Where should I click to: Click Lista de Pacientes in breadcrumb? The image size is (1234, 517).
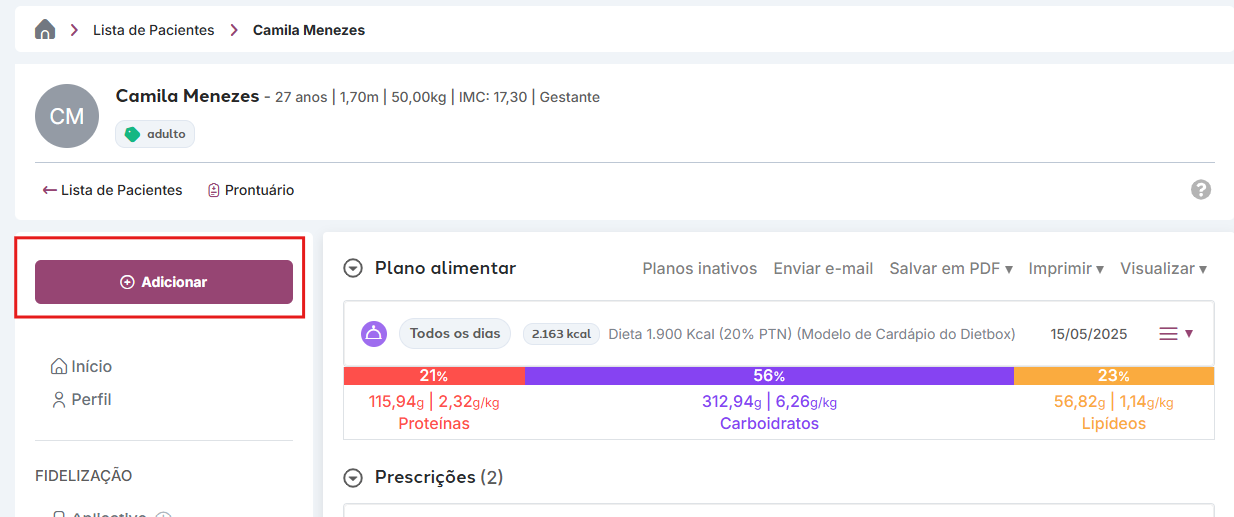tap(154, 30)
